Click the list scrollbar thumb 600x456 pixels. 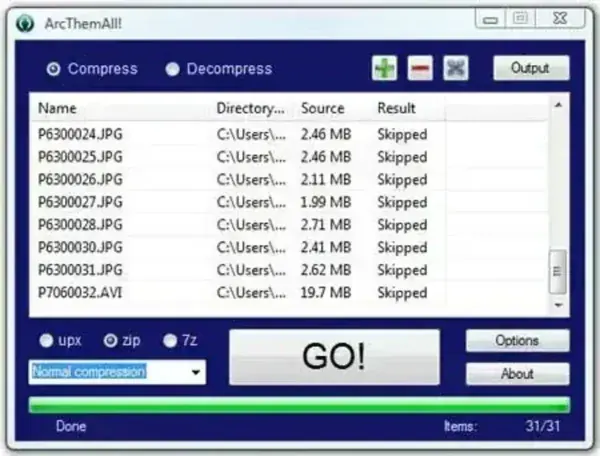click(x=558, y=272)
